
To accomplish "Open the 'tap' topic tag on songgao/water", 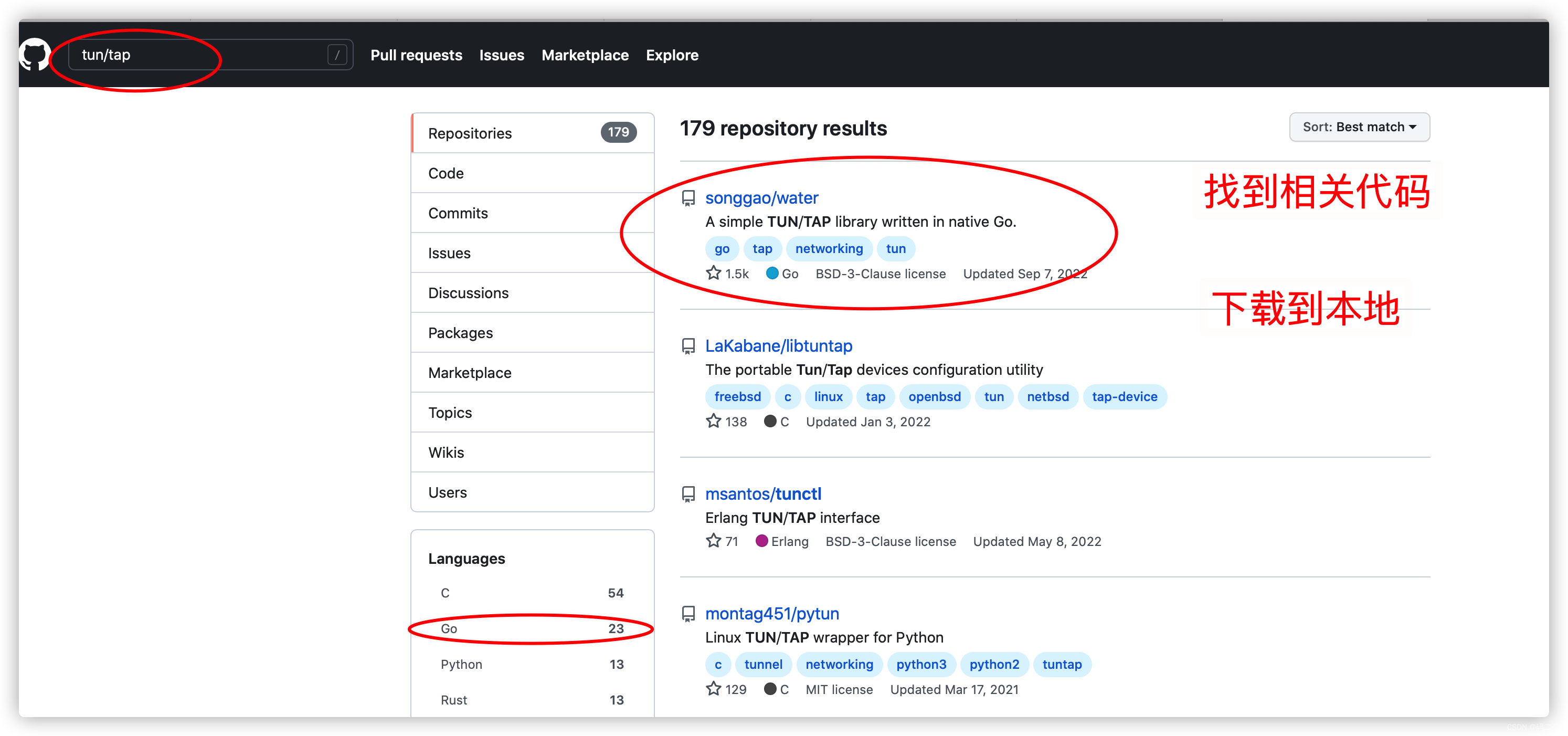I will click(762, 248).
